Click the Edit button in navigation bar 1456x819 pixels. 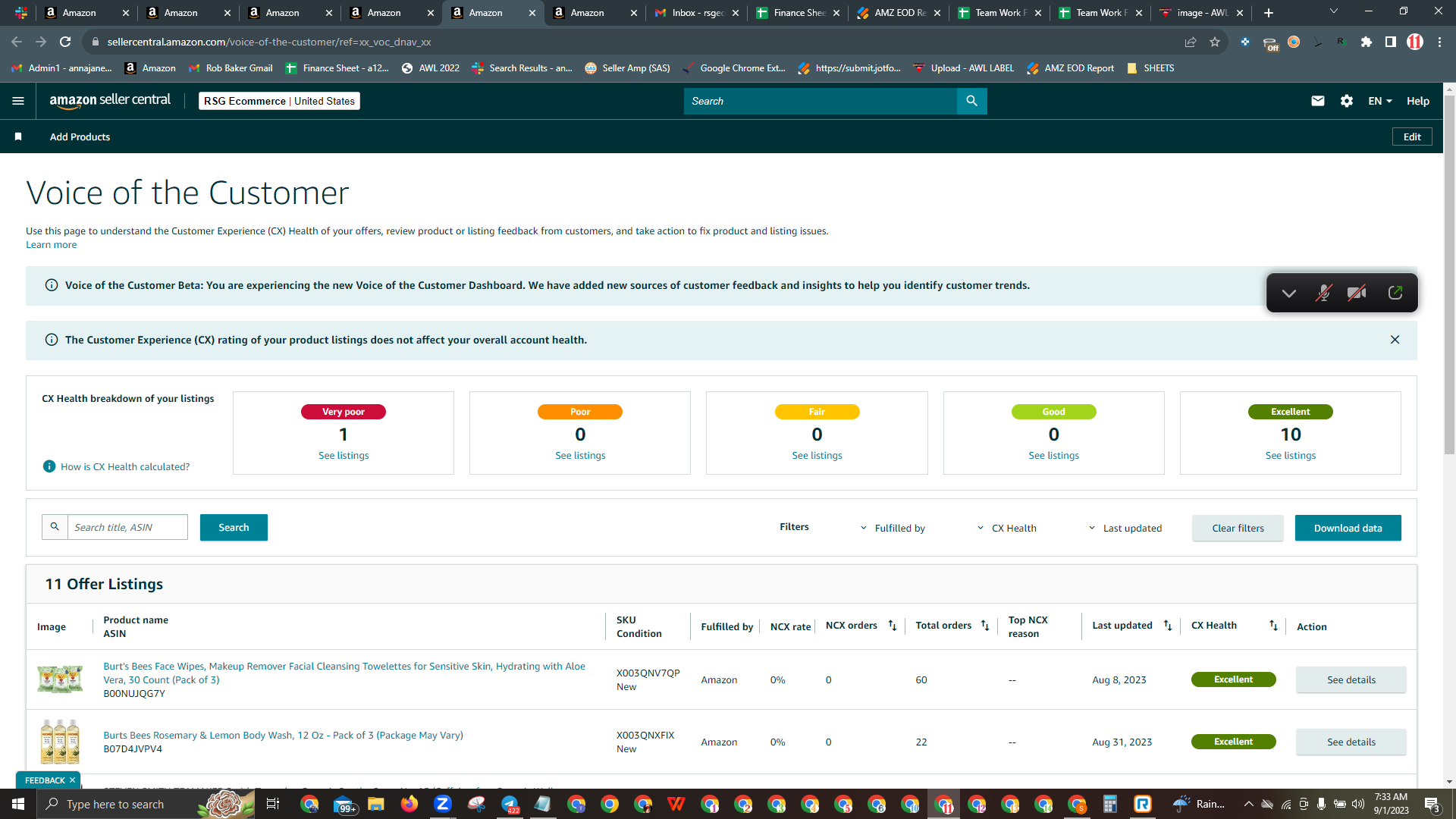coord(1412,136)
